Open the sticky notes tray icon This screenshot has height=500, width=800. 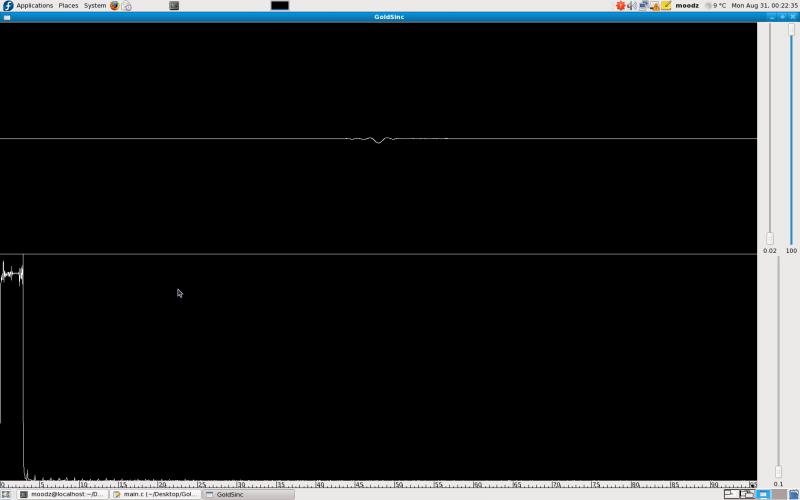click(x=666, y=6)
